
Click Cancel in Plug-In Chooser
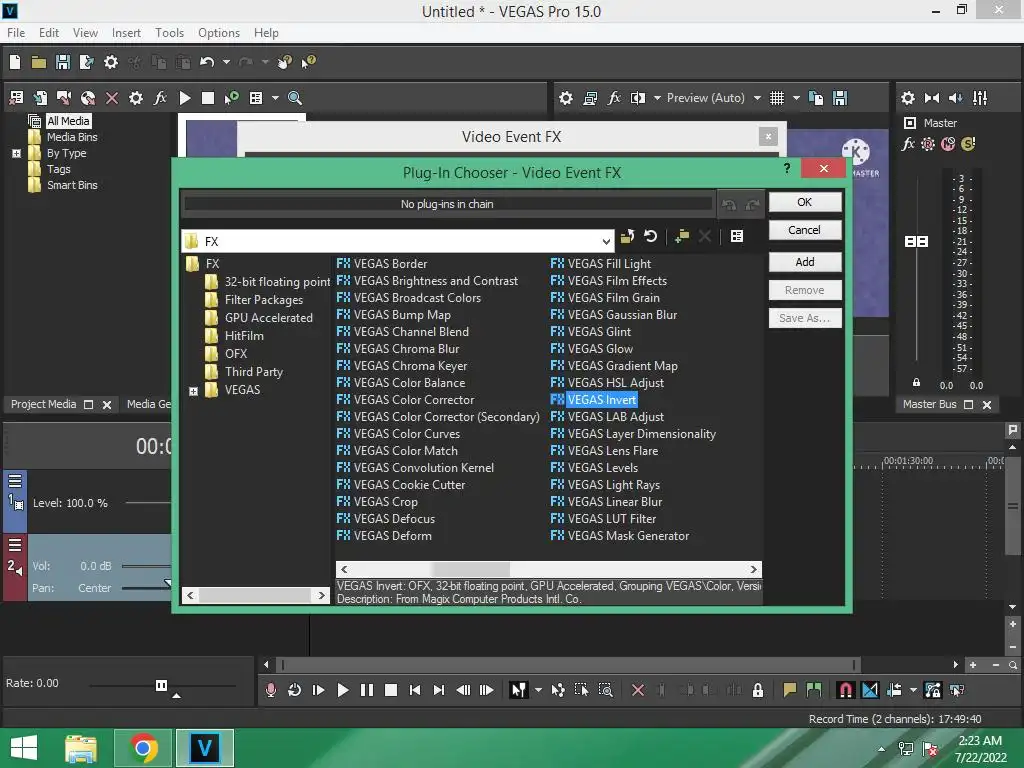(x=805, y=230)
